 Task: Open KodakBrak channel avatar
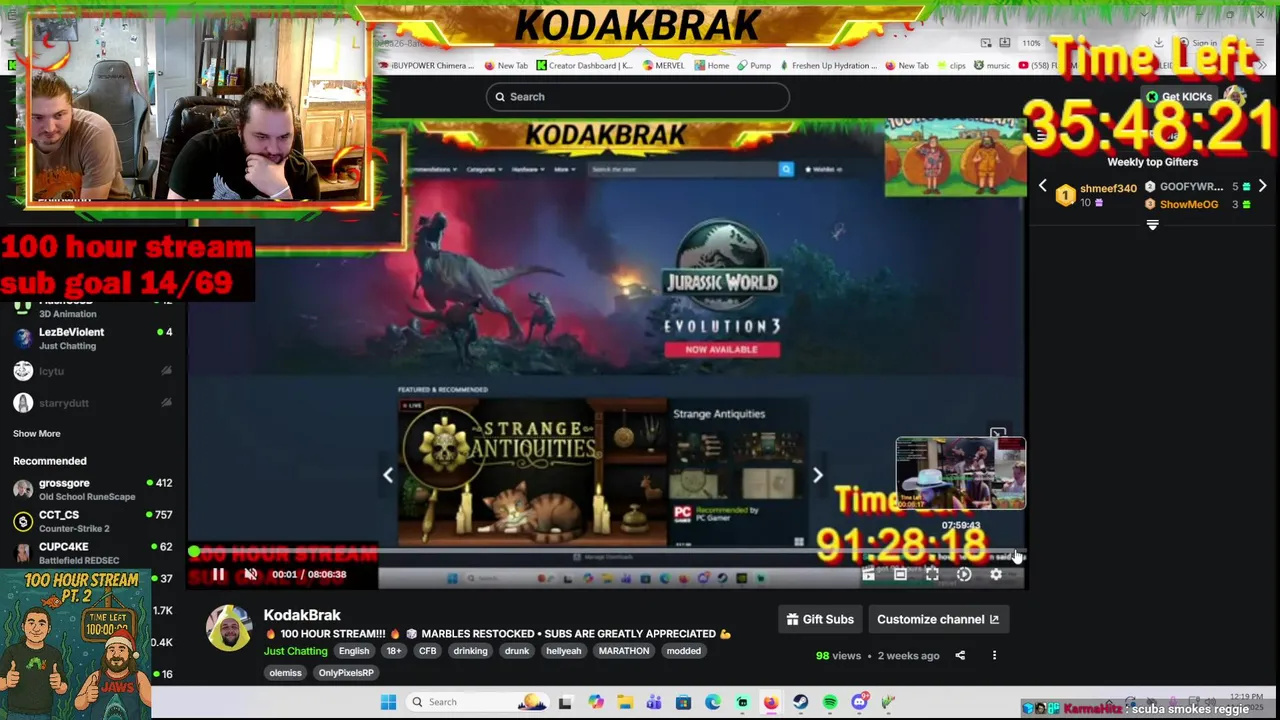(x=229, y=628)
